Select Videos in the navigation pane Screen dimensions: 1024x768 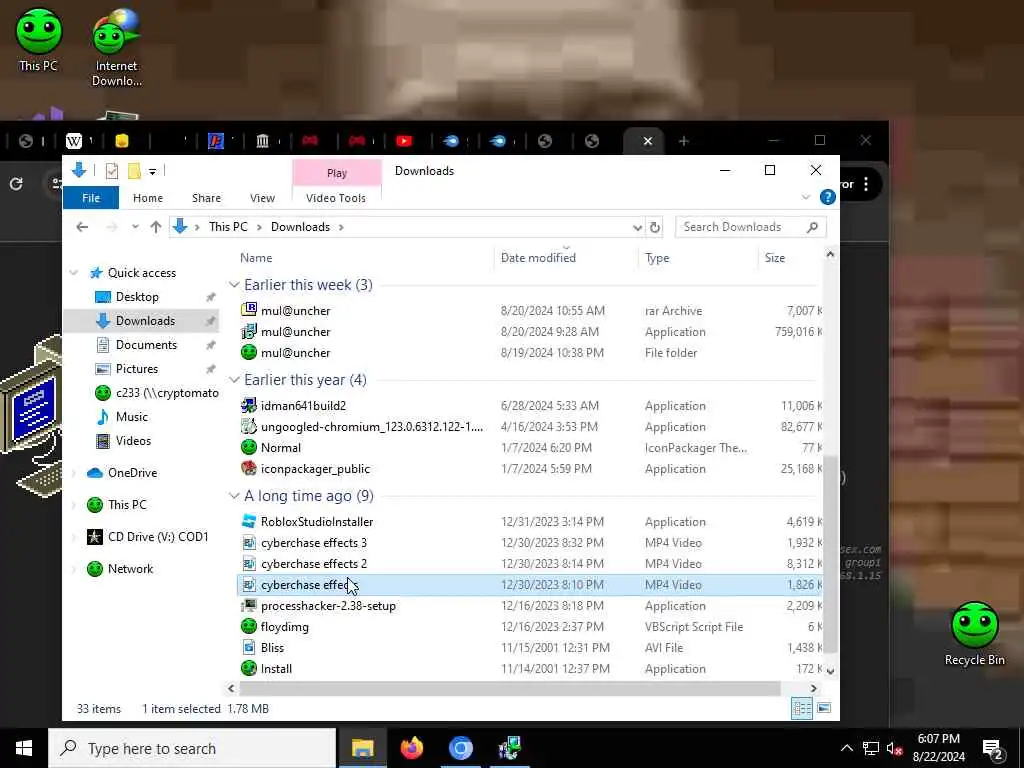pyautogui.click(x=133, y=441)
